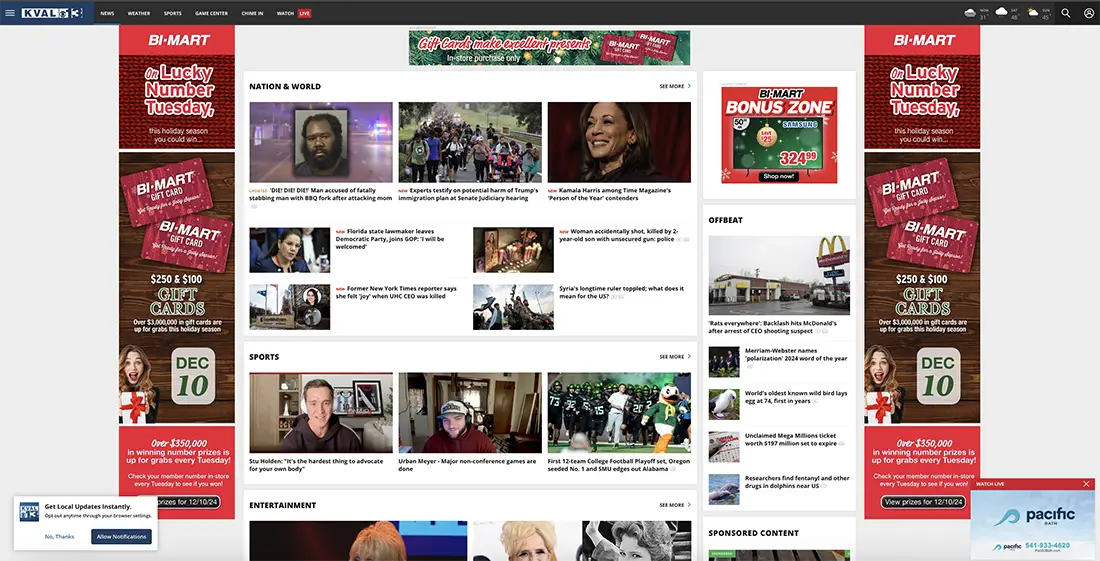The width and height of the screenshot is (1100, 561).
Task: Open the candlelight vigil thumbnail image
Action: (x=514, y=250)
